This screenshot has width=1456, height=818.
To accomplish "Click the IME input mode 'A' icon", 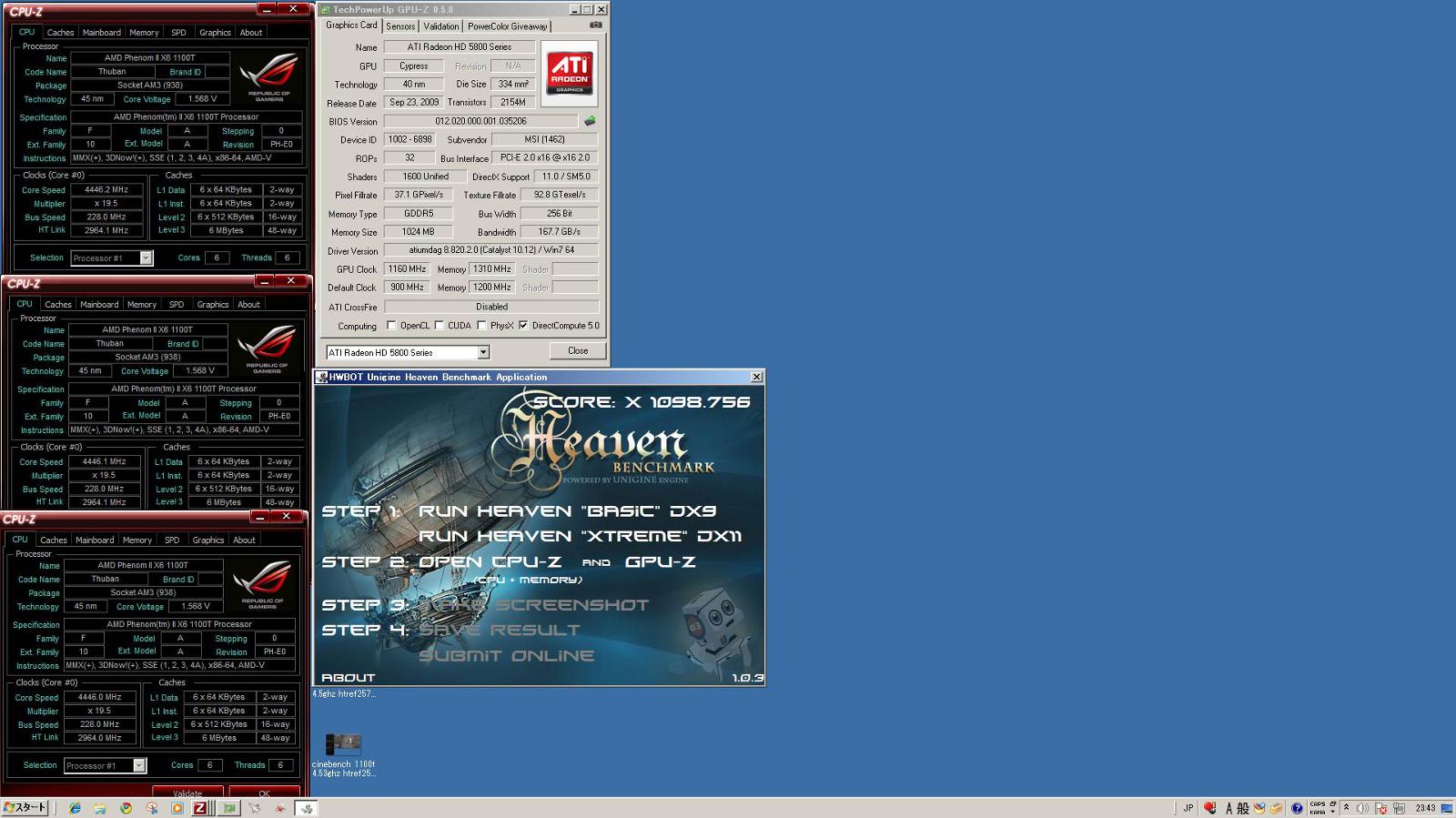I will [1228, 808].
